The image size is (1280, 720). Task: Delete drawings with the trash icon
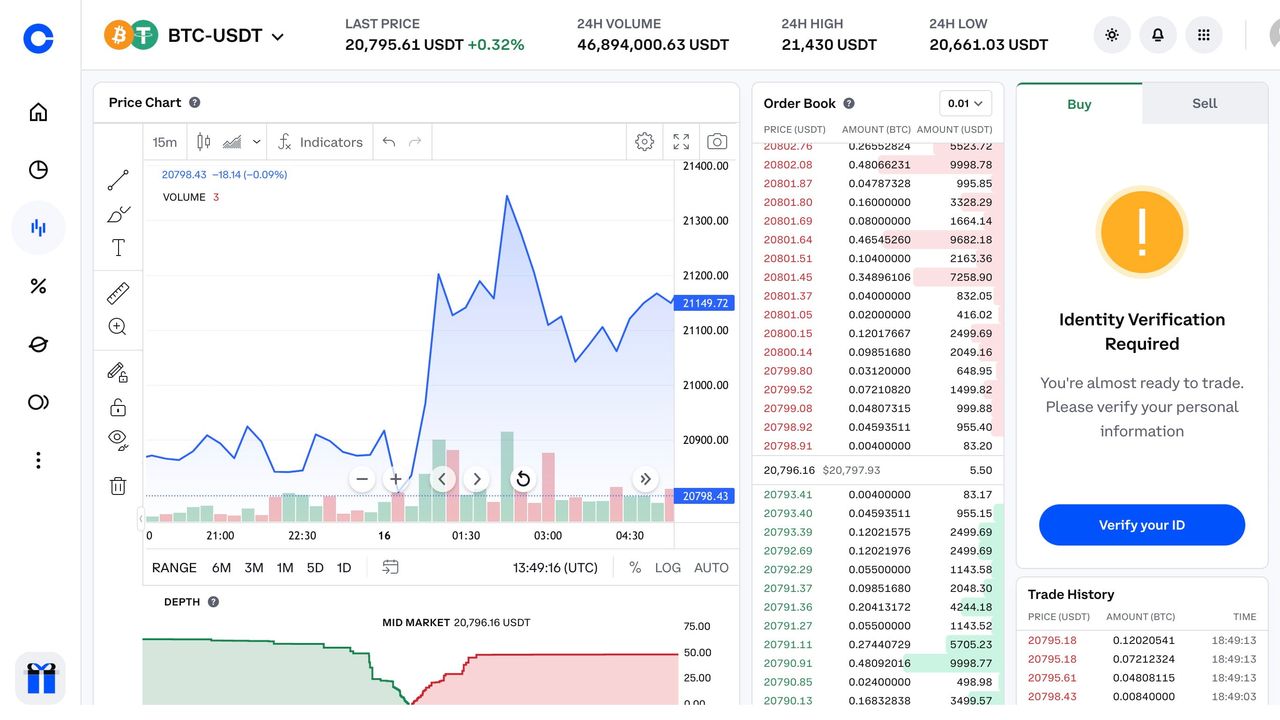pyautogui.click(x=118, y=486)
